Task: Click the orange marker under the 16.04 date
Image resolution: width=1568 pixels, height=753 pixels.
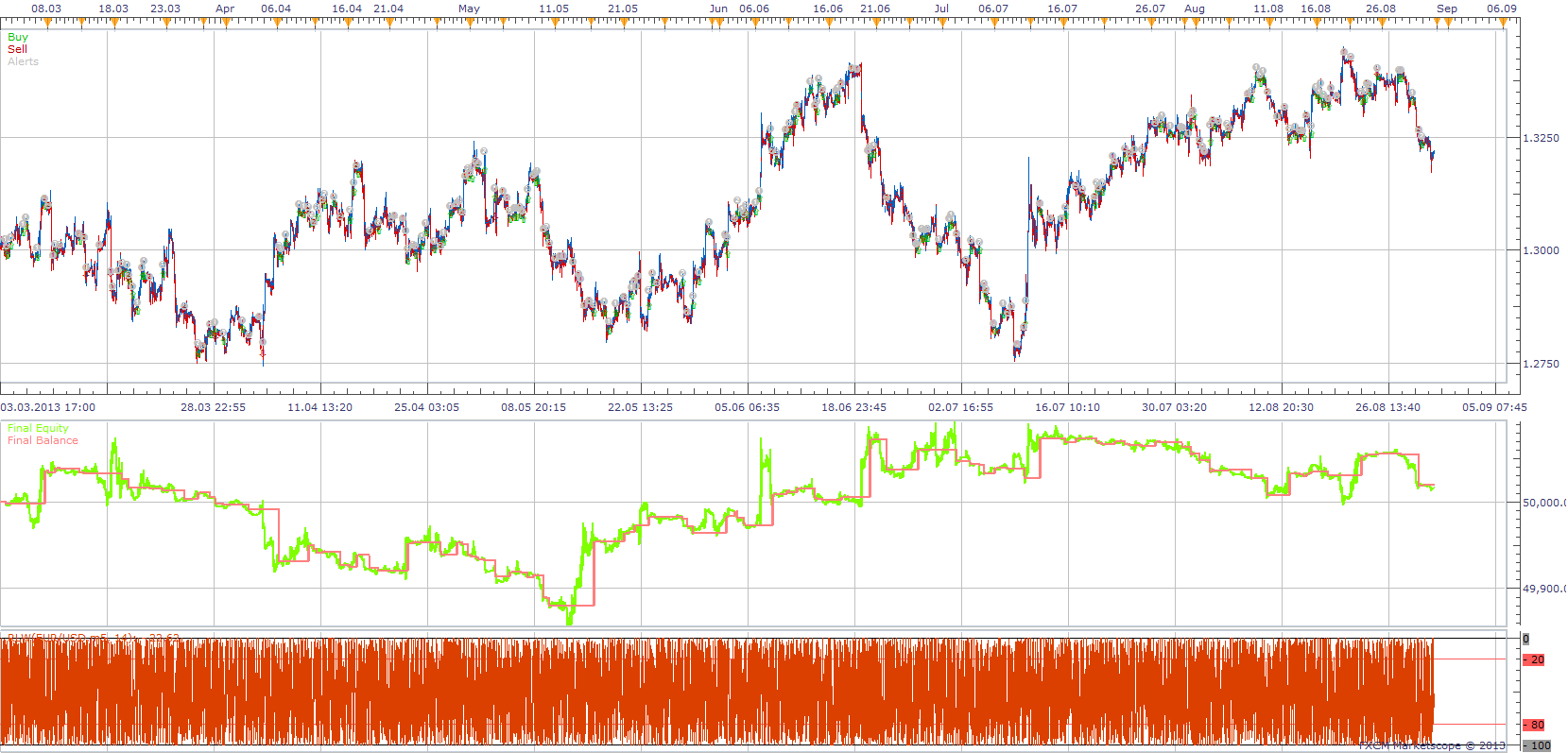Action: click(x=348, y=22)
